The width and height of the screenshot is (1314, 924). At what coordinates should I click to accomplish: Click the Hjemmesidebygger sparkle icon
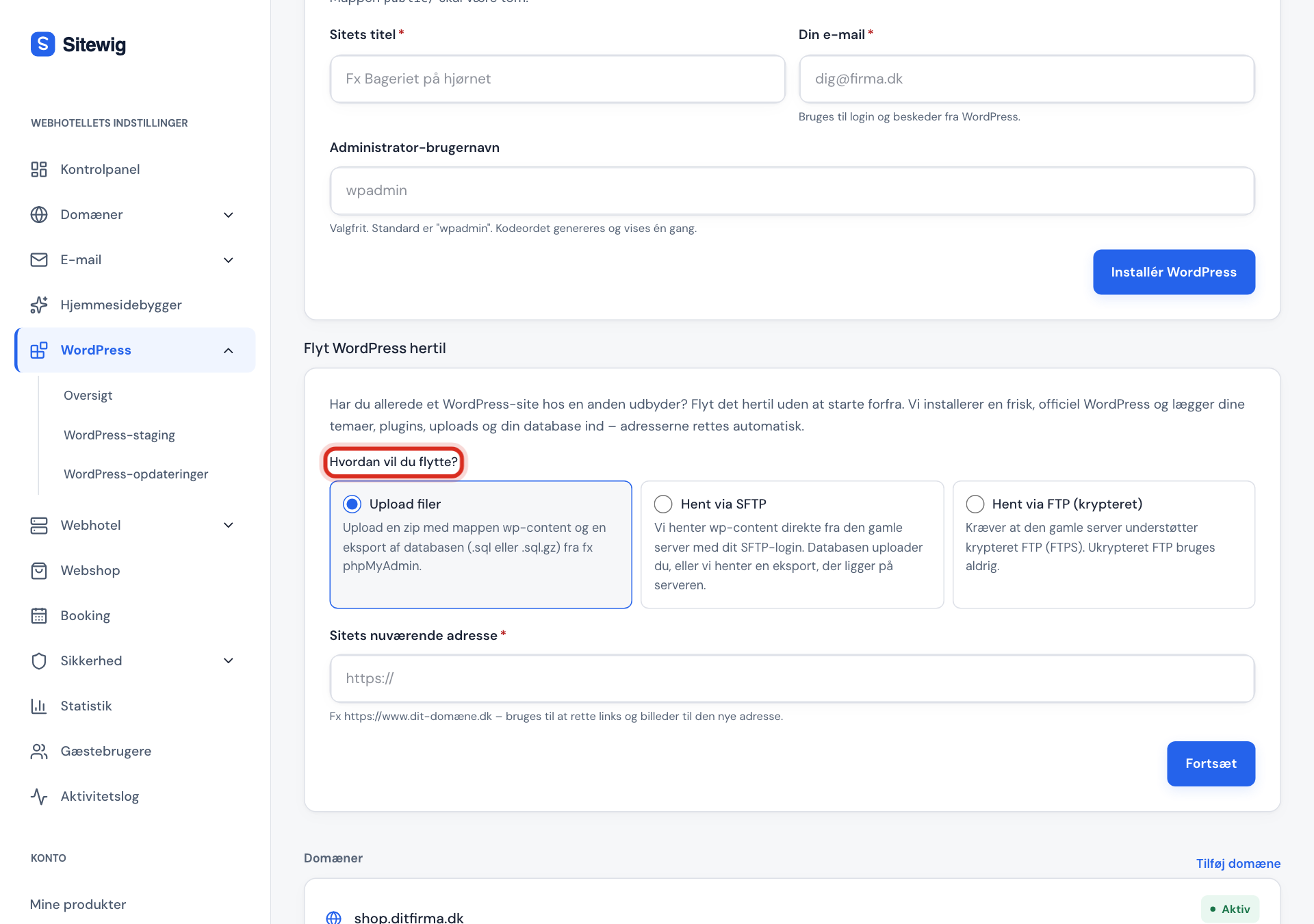tap(39, 305)
